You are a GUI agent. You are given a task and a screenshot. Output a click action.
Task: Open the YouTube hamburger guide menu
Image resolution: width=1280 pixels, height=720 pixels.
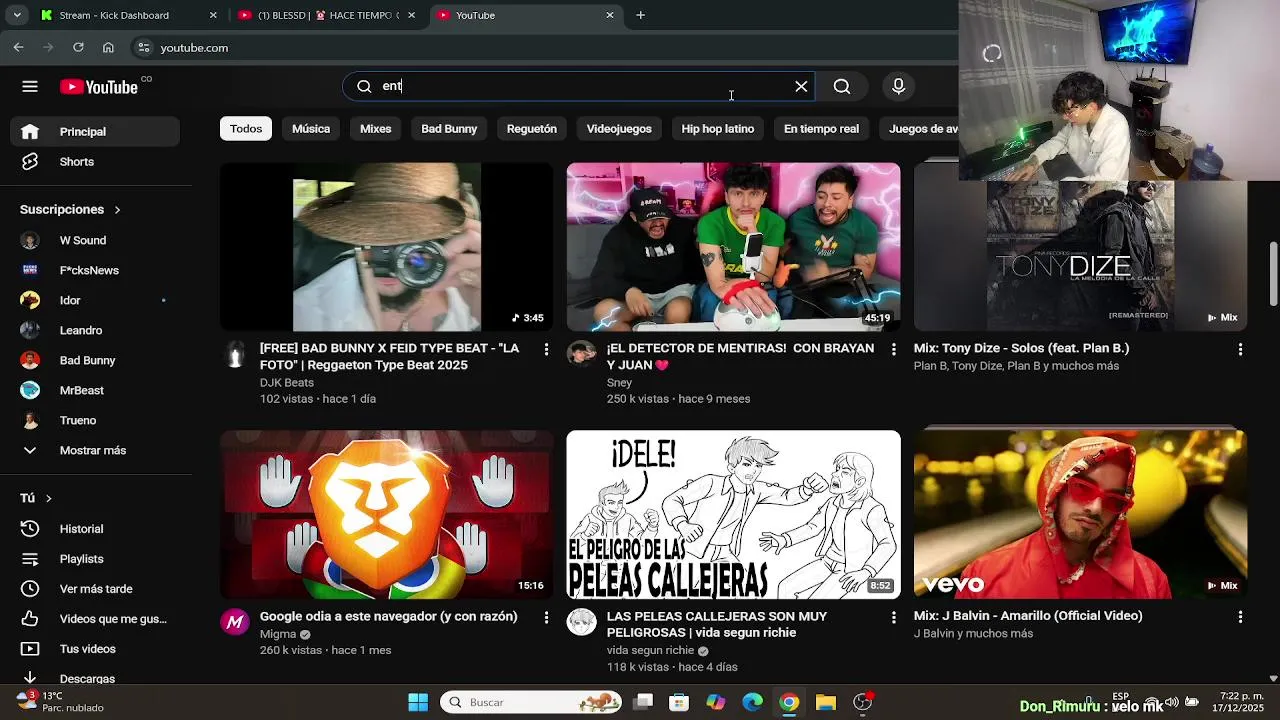pos(30,86)
